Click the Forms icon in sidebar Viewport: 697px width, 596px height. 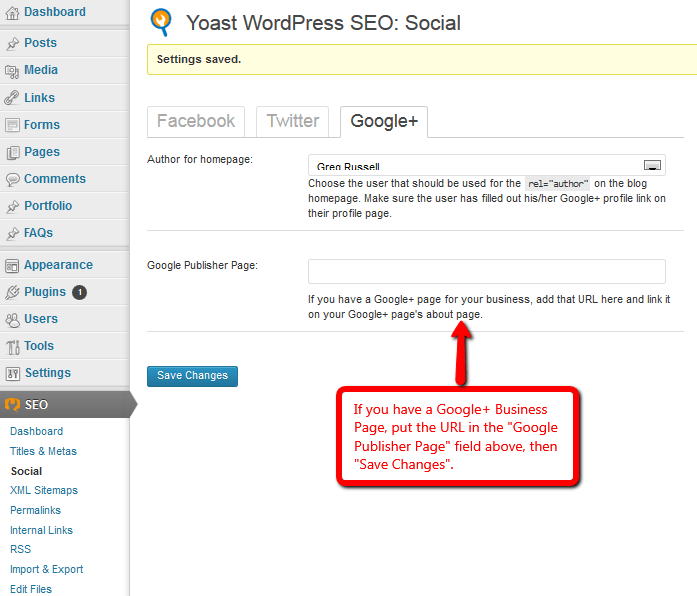point(12,125)
